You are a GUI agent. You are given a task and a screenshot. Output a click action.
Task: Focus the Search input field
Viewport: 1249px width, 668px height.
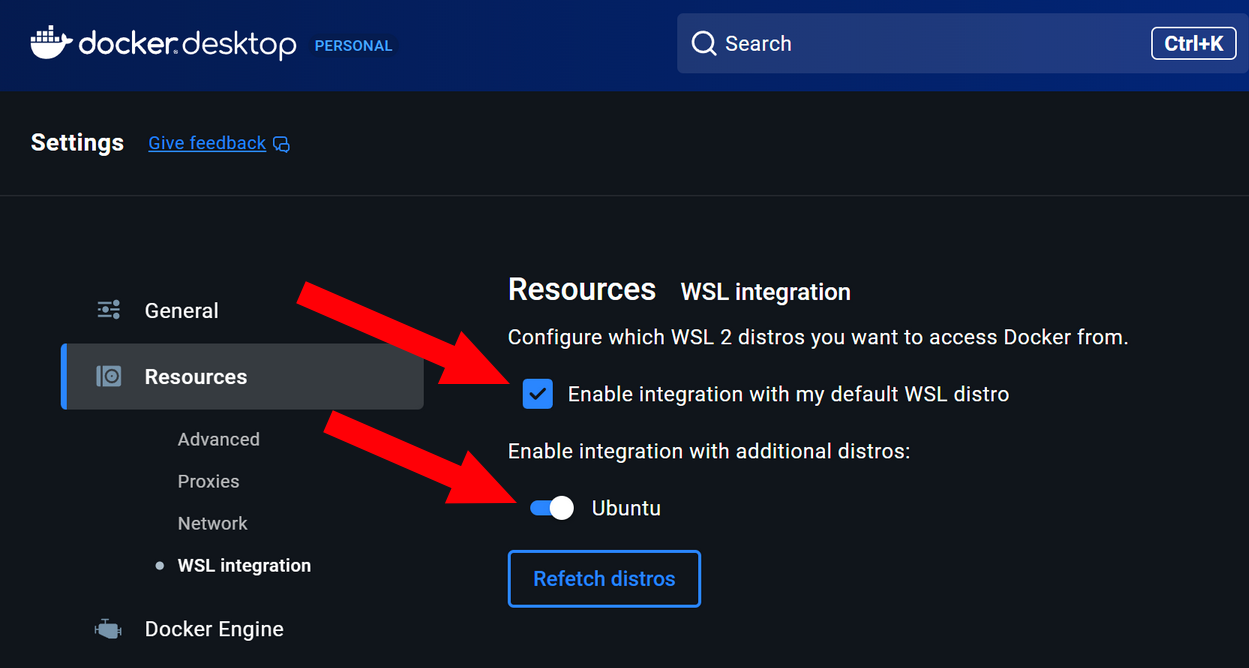963,44
